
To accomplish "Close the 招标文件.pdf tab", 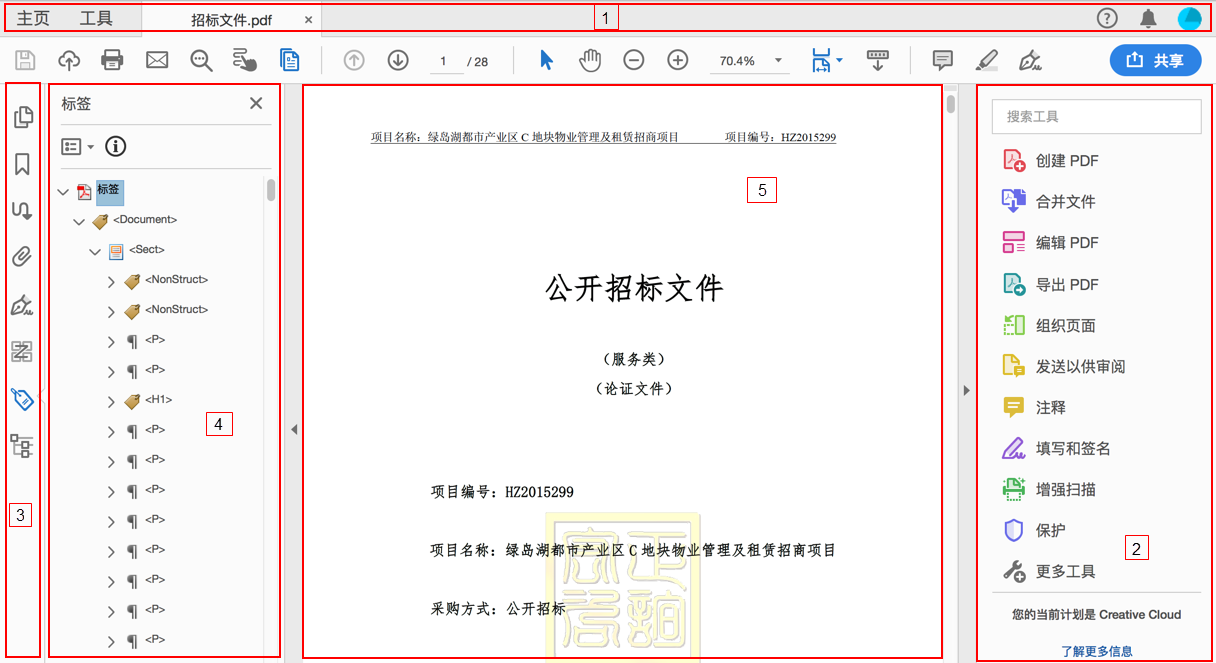I will coord(308,19).
